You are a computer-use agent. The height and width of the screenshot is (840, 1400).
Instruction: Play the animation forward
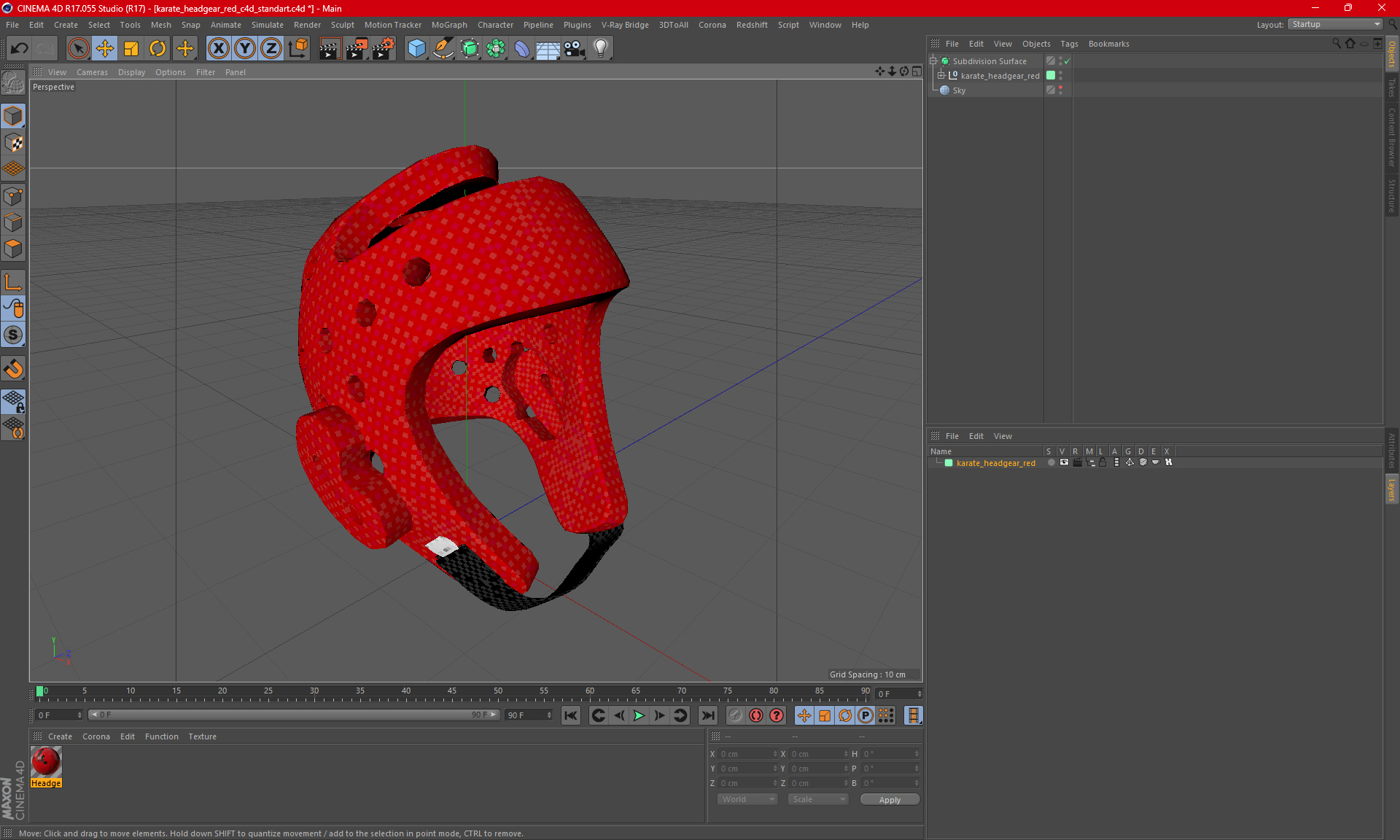pyautogui.click(x=639, y=715)
